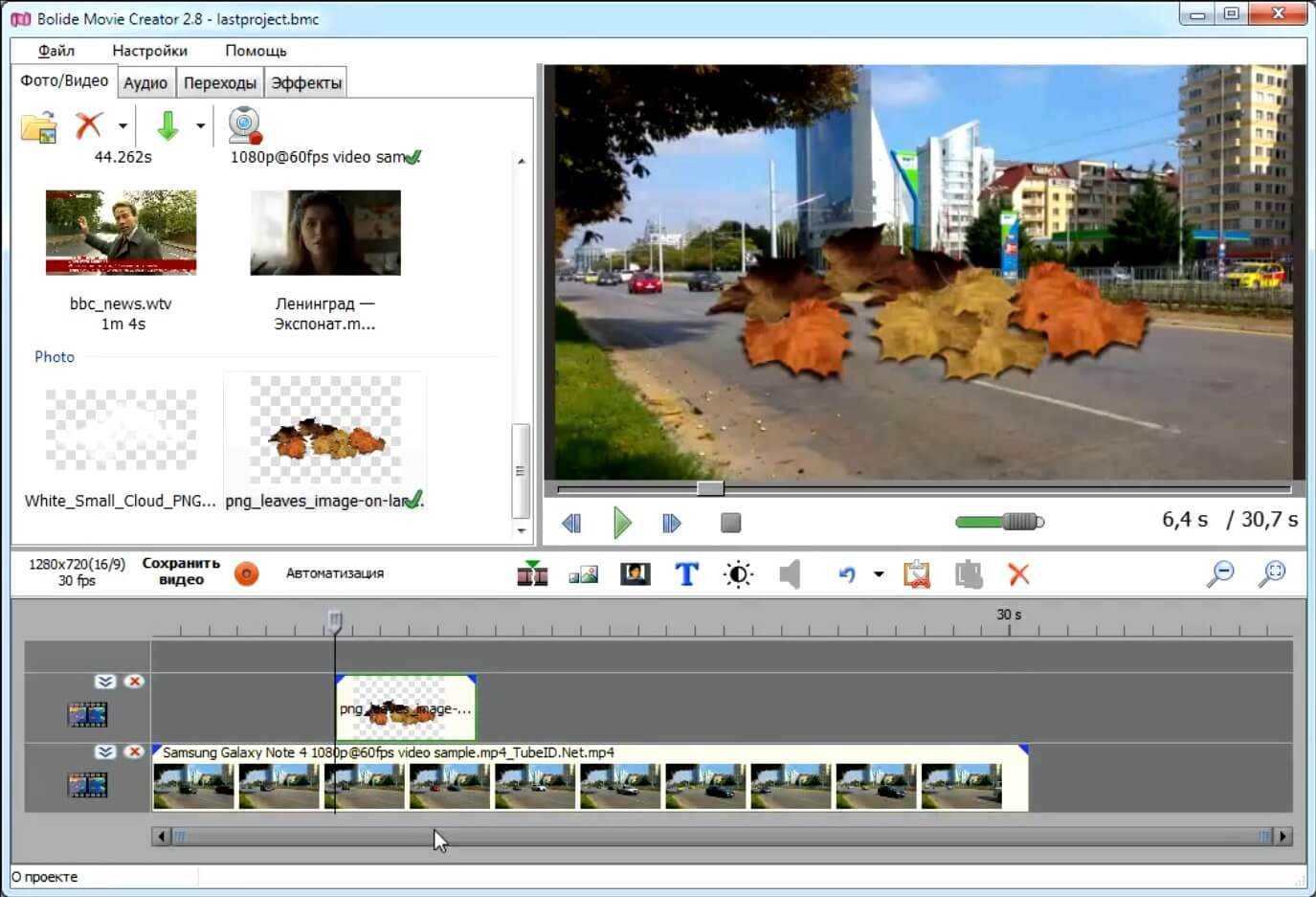
Task: Click the preview seek bar handle
Action: tap(710, 488)
